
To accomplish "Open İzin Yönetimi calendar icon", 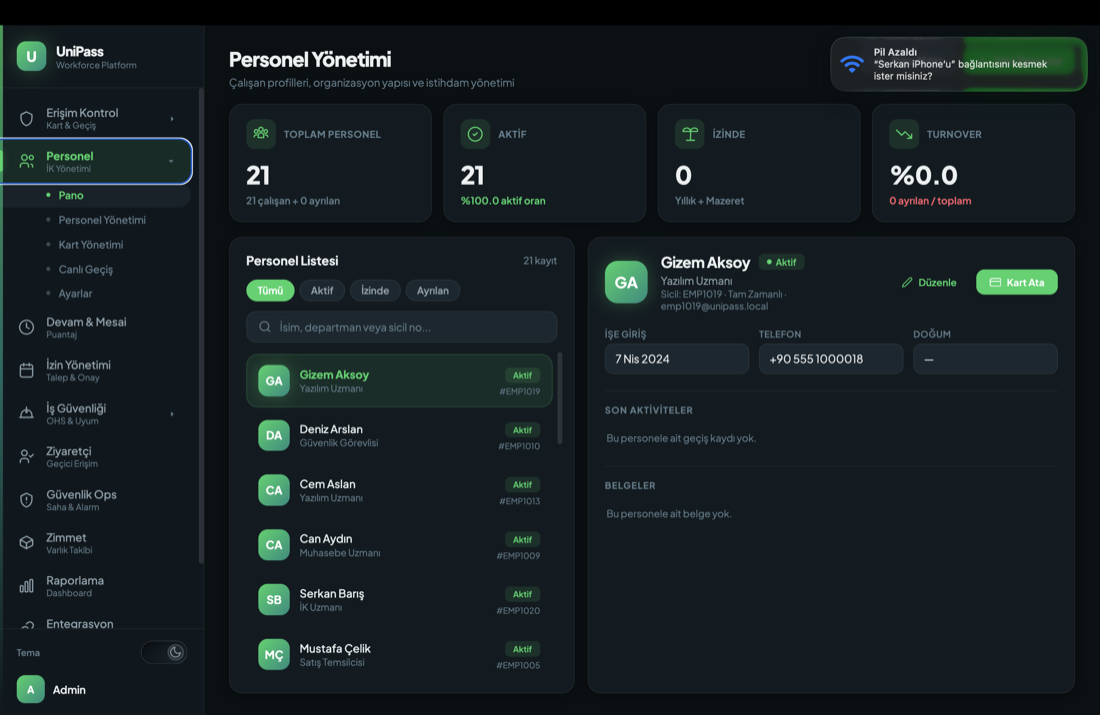I will pos(27,370).
